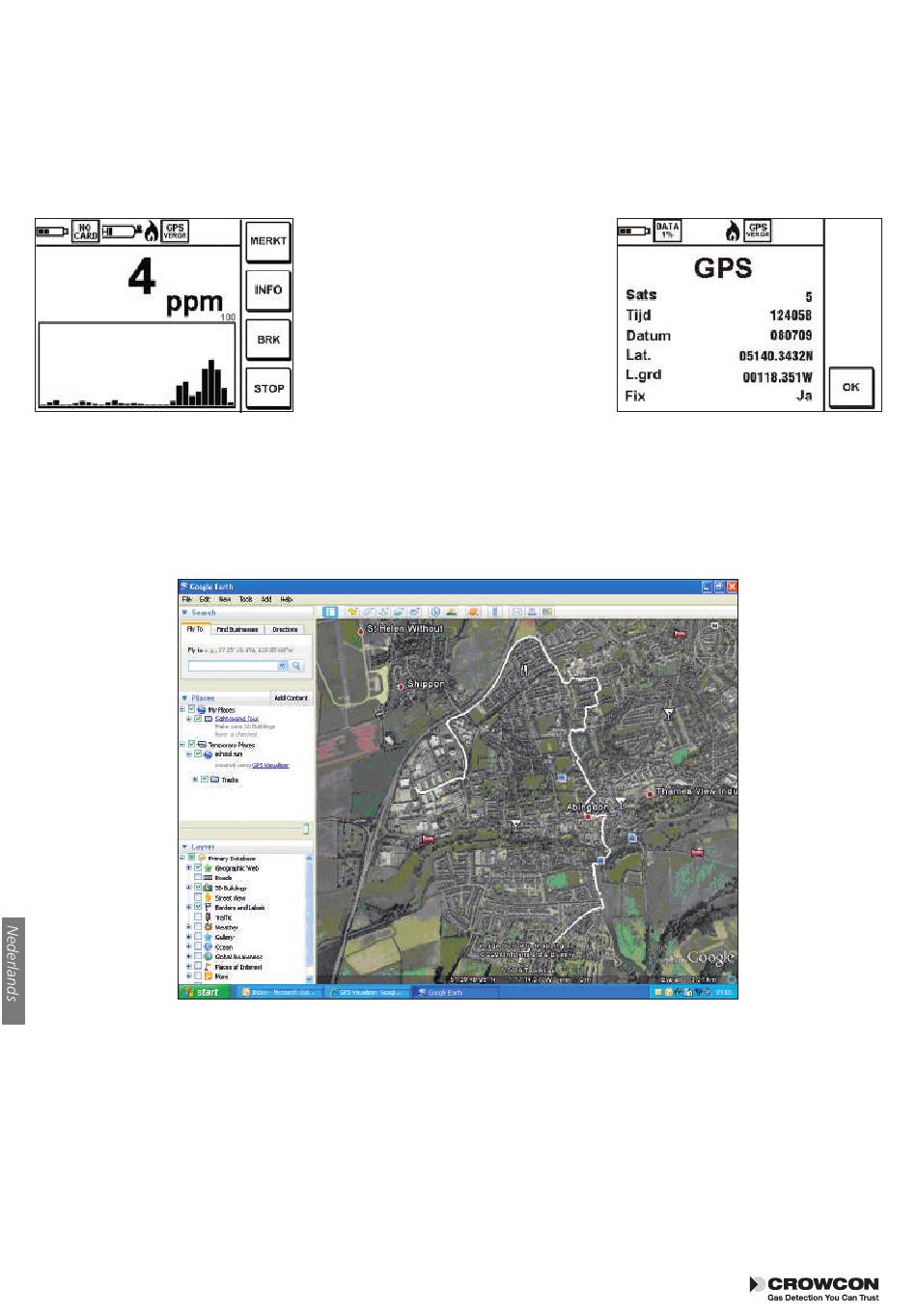Click the Windows Start button
The image size is (917, 1316).
tap(205, 992)
